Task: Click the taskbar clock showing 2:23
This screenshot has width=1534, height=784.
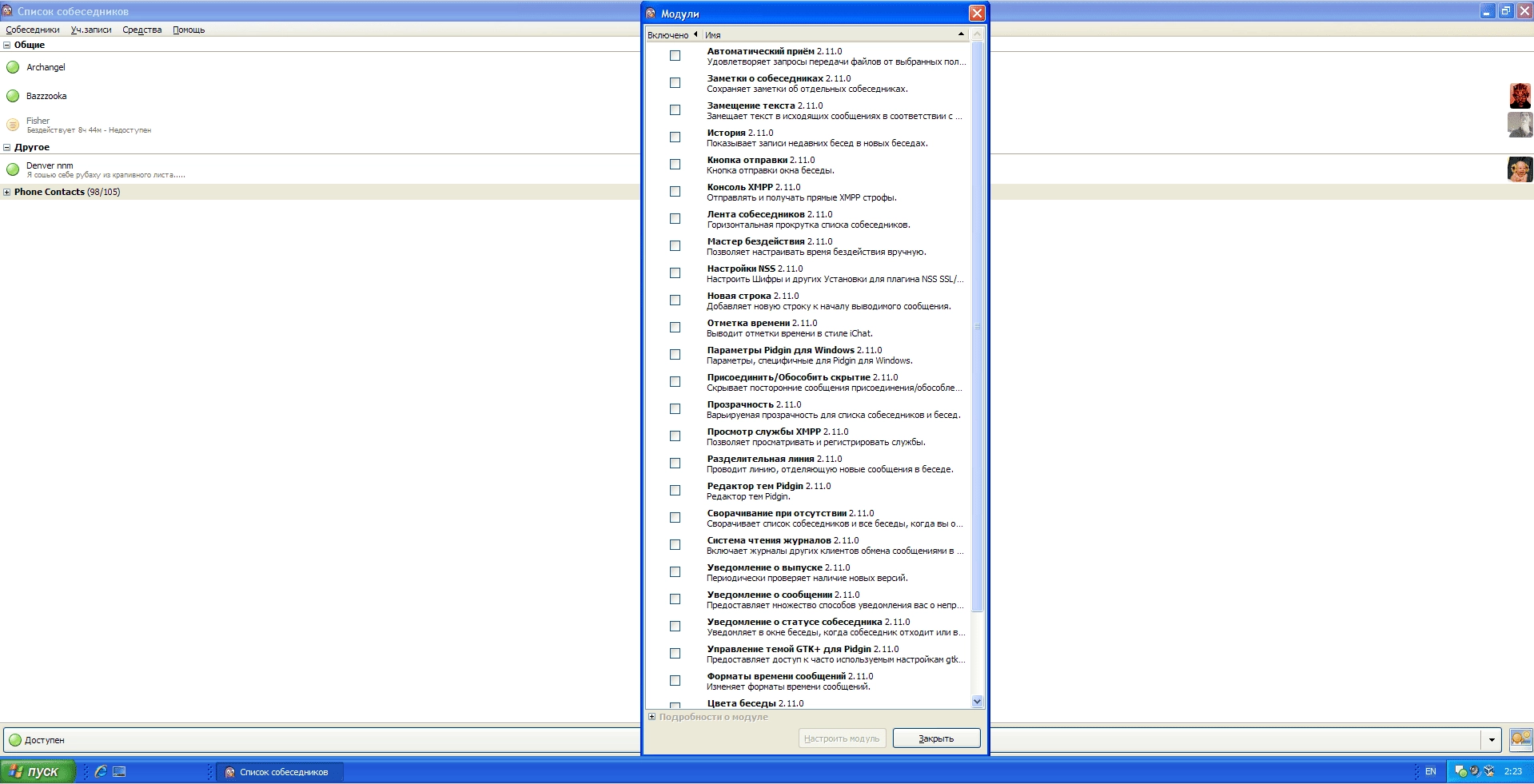Action: click(1512, 771)
